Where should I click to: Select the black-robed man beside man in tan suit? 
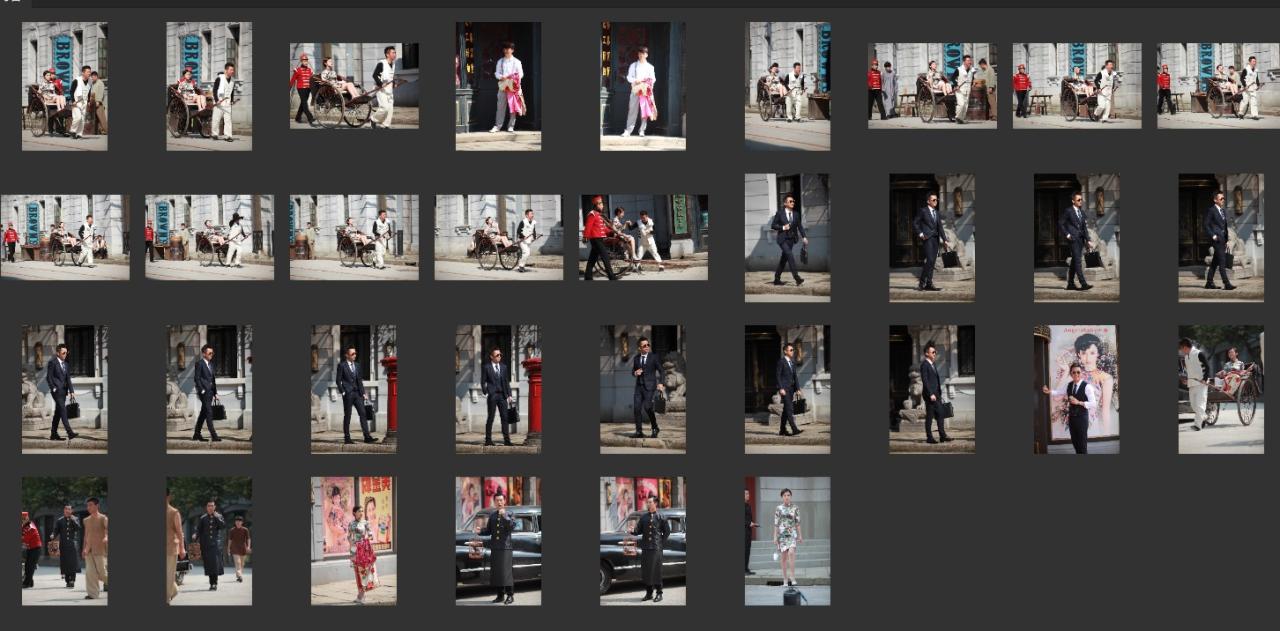[x=64, y=540]
